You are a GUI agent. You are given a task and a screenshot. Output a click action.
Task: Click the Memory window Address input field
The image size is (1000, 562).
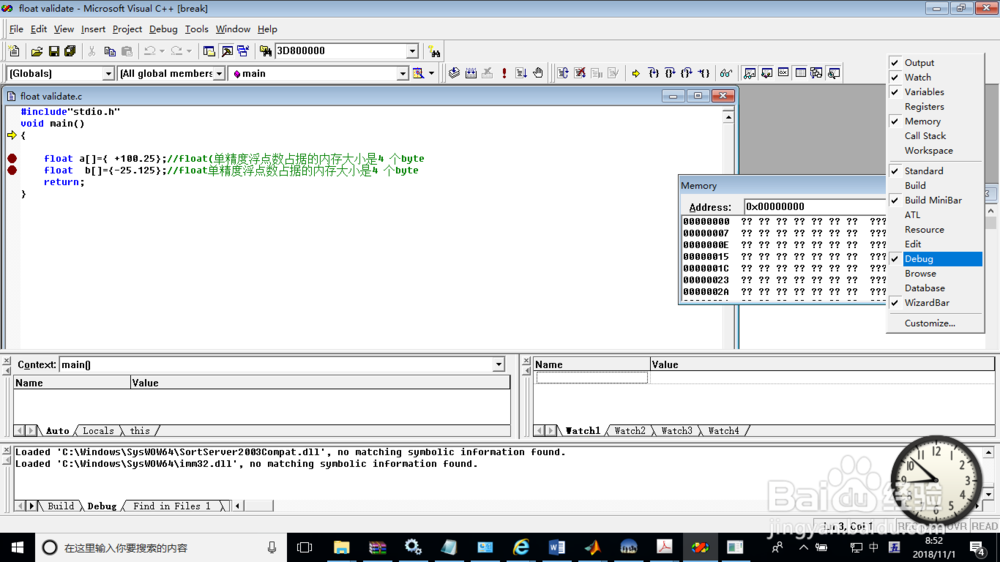(x=815, y=207)
